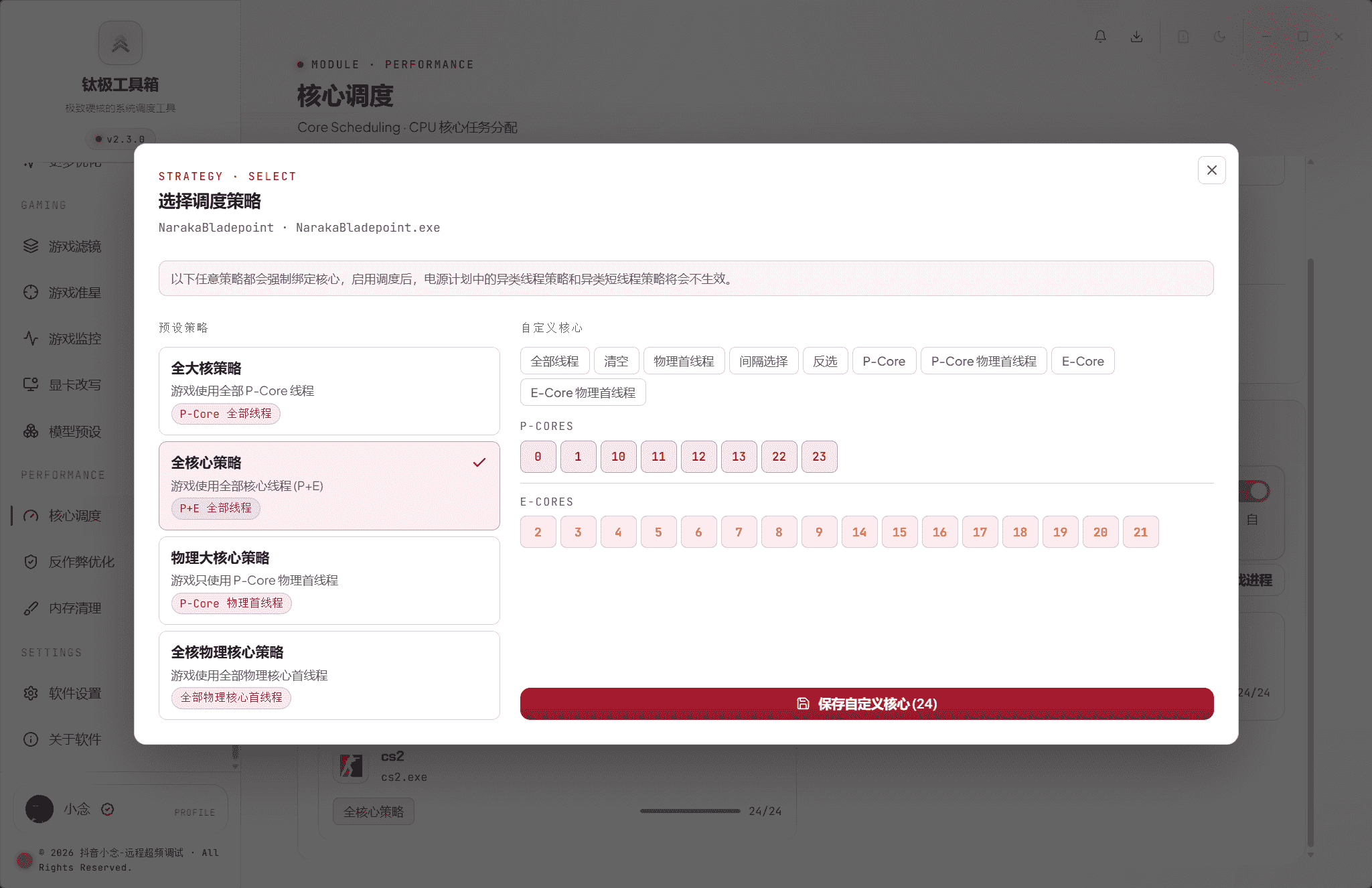
Task: Click the 全部线程 quick-select button
Action: (554, 361)
